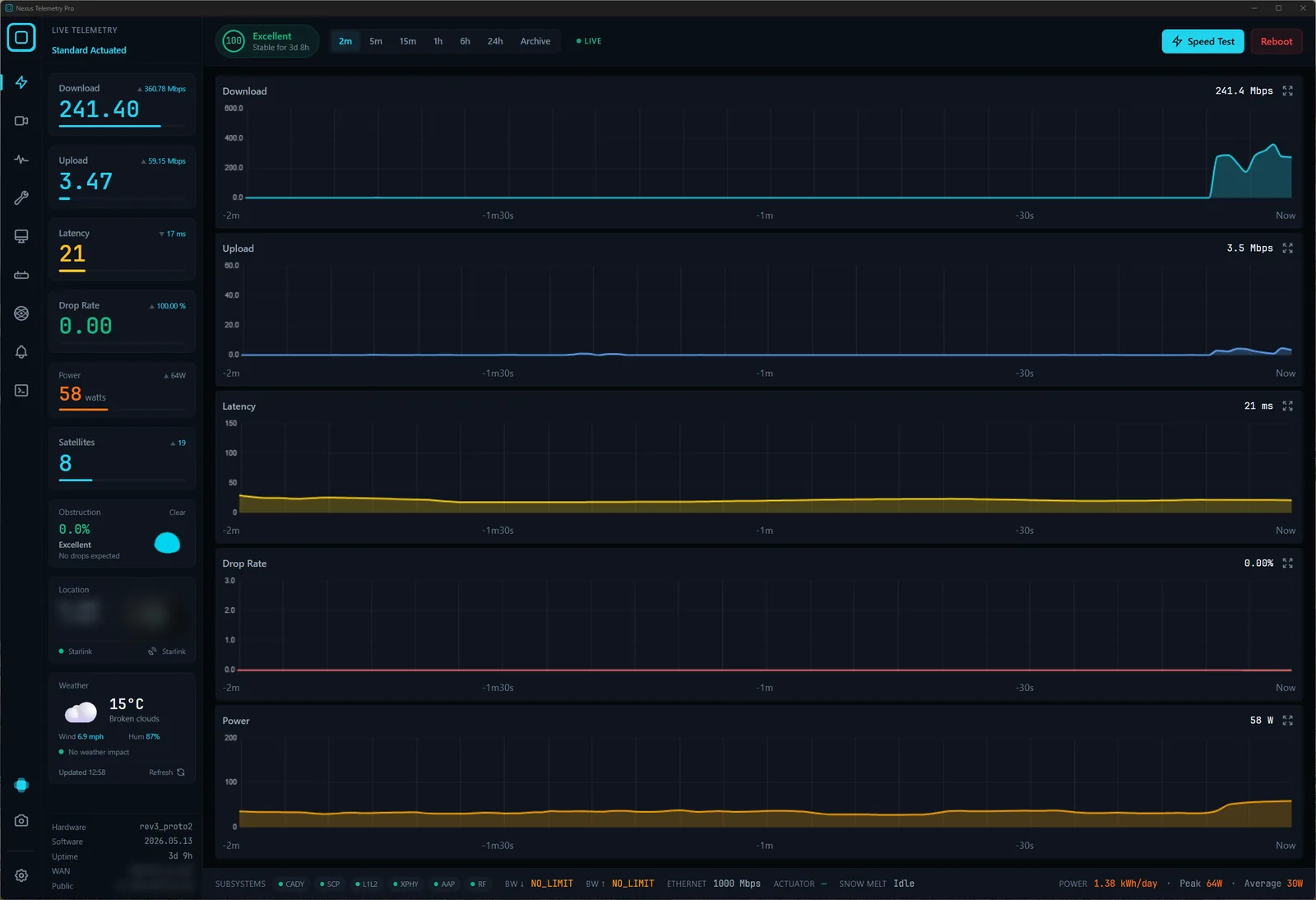
Task: Click the 1.38 kWh/day power value
Action: point(1125,884)
